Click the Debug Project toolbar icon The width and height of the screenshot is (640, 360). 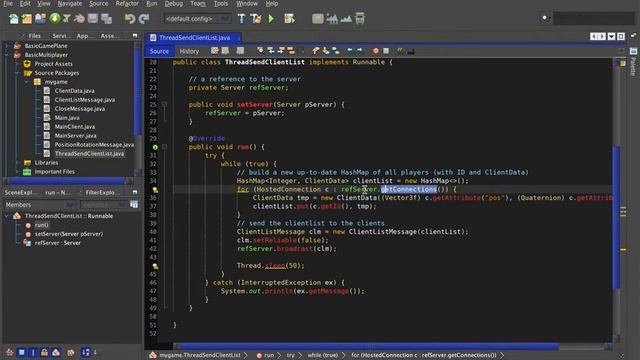click(289, 19)
